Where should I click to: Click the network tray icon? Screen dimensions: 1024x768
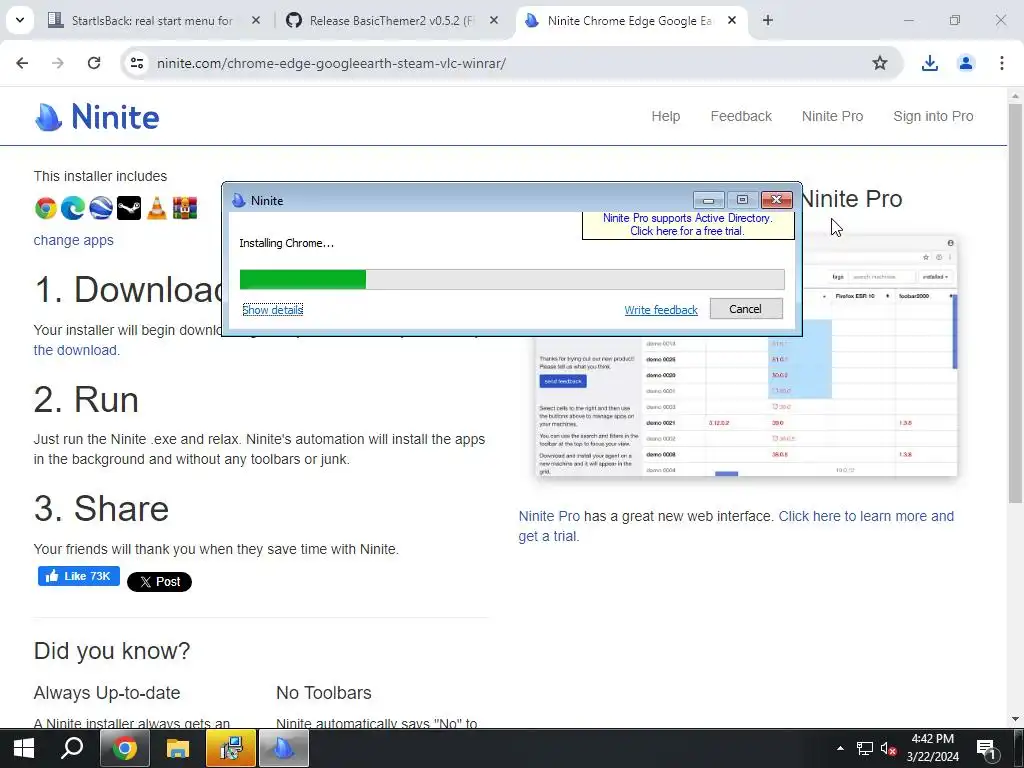(865, 748)
